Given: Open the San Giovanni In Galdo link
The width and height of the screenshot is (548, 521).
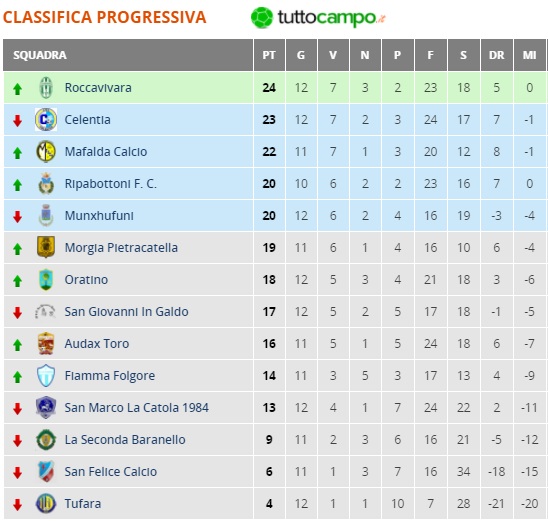Looking at the screenshot, I should pyautogui.click(x=126, y=312).
